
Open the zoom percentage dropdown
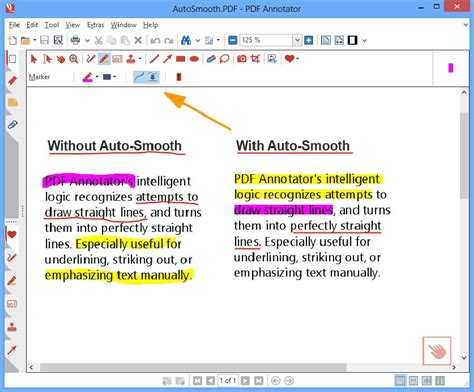tap(297, 41)
